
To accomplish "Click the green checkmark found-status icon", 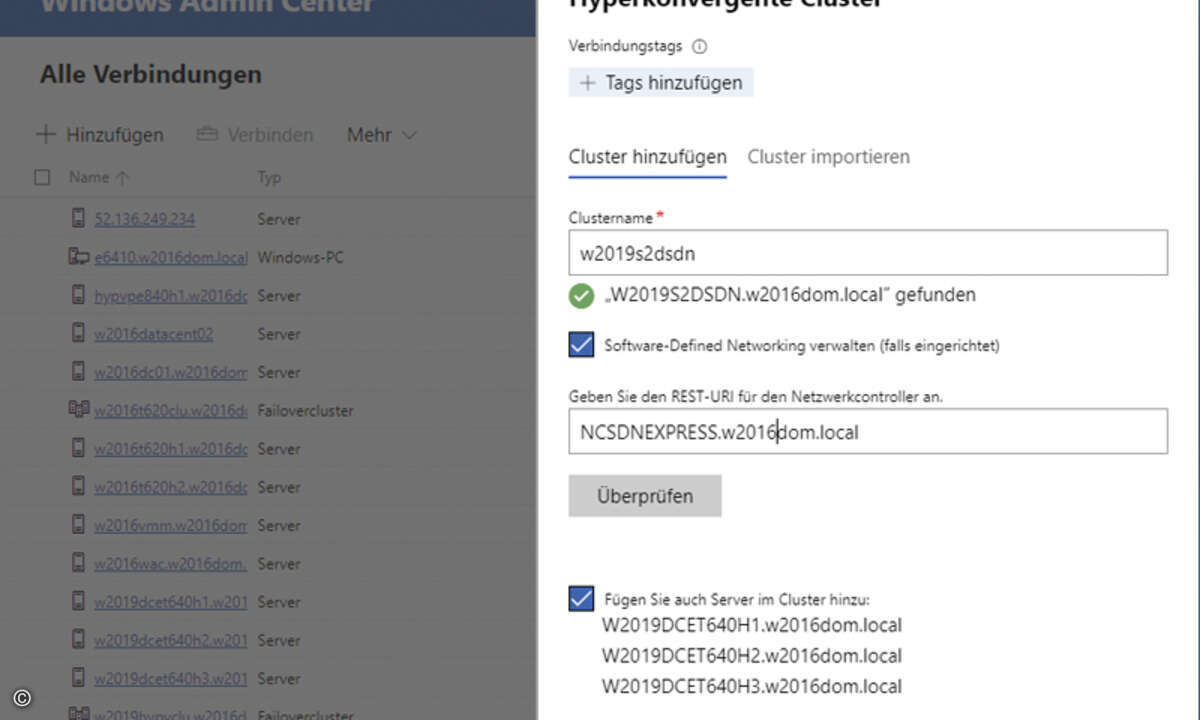I will 581,295.
